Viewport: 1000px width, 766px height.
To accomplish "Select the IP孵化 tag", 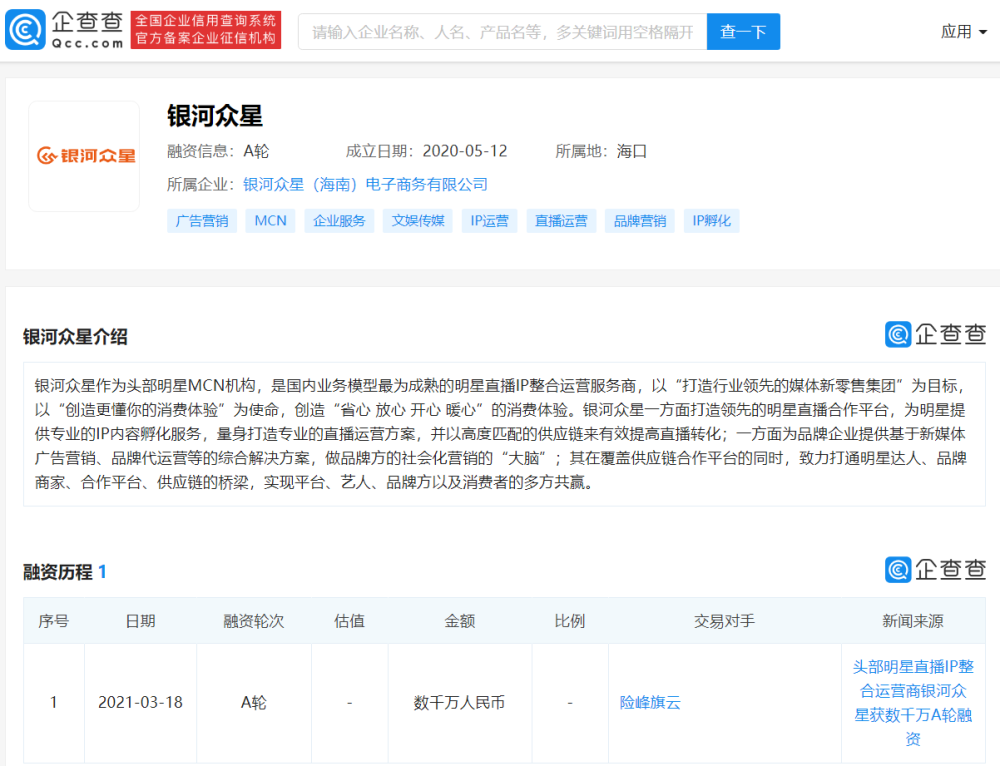I will click(711, 221).
